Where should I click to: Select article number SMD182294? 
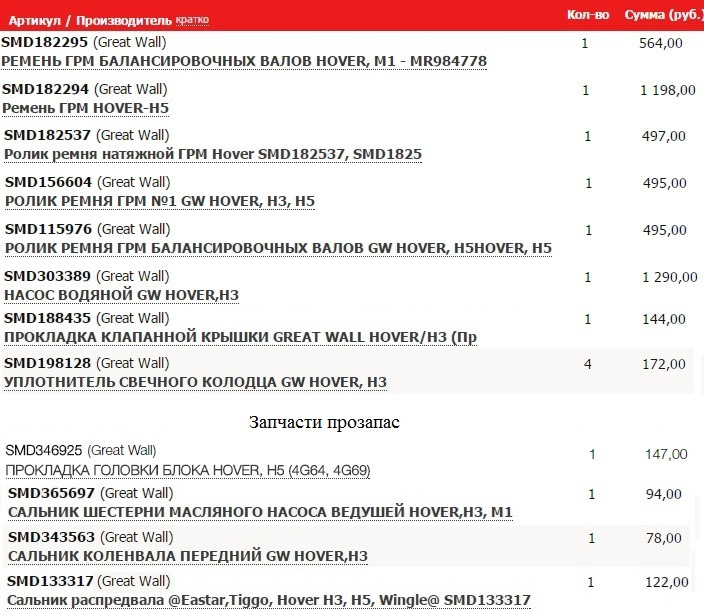point(45,89)
